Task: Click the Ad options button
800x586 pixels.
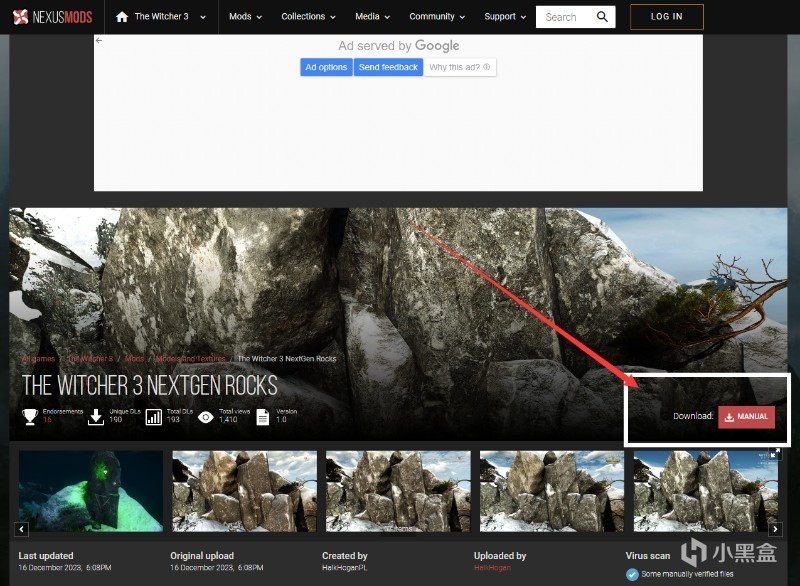Action: [326, 67]
